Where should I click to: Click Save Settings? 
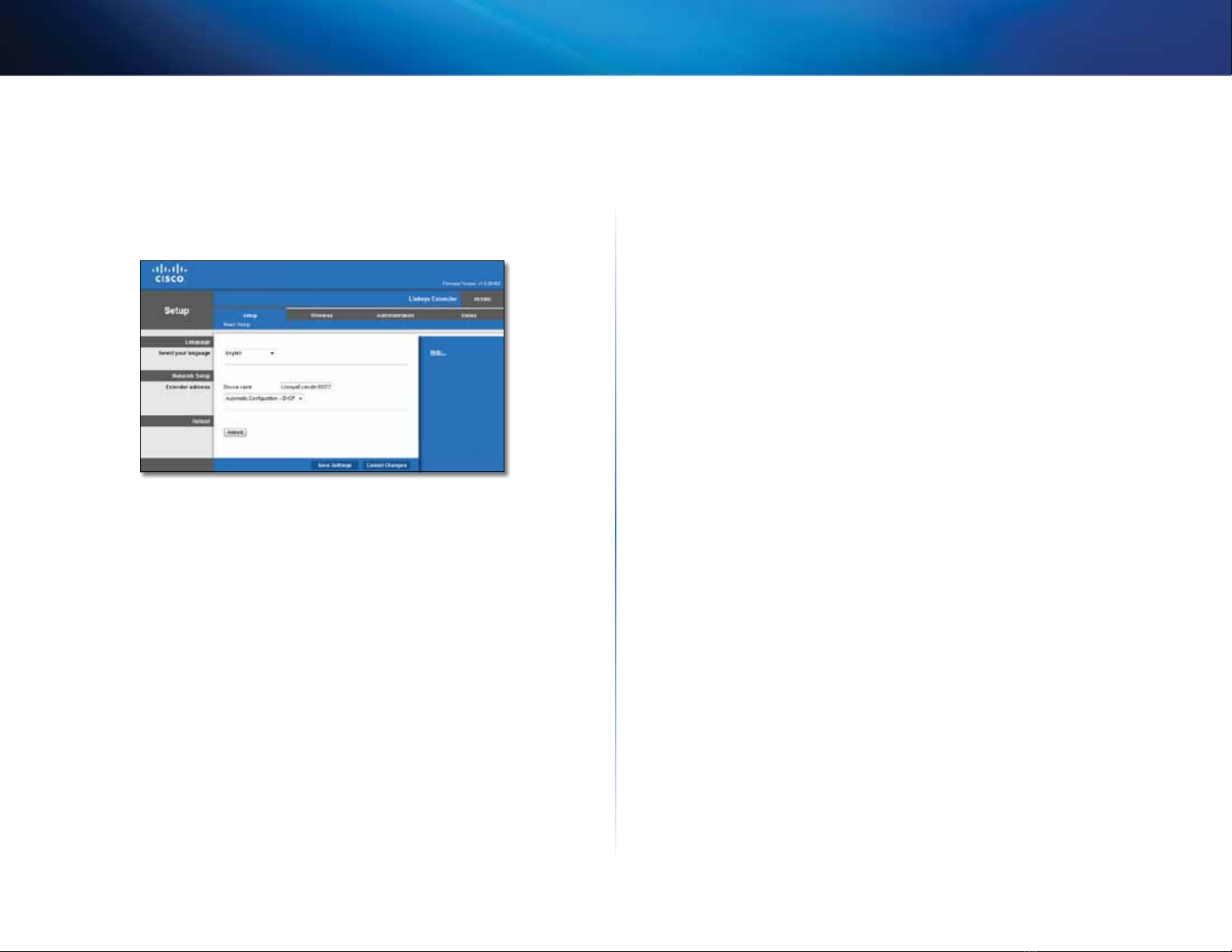coord(335,466)
